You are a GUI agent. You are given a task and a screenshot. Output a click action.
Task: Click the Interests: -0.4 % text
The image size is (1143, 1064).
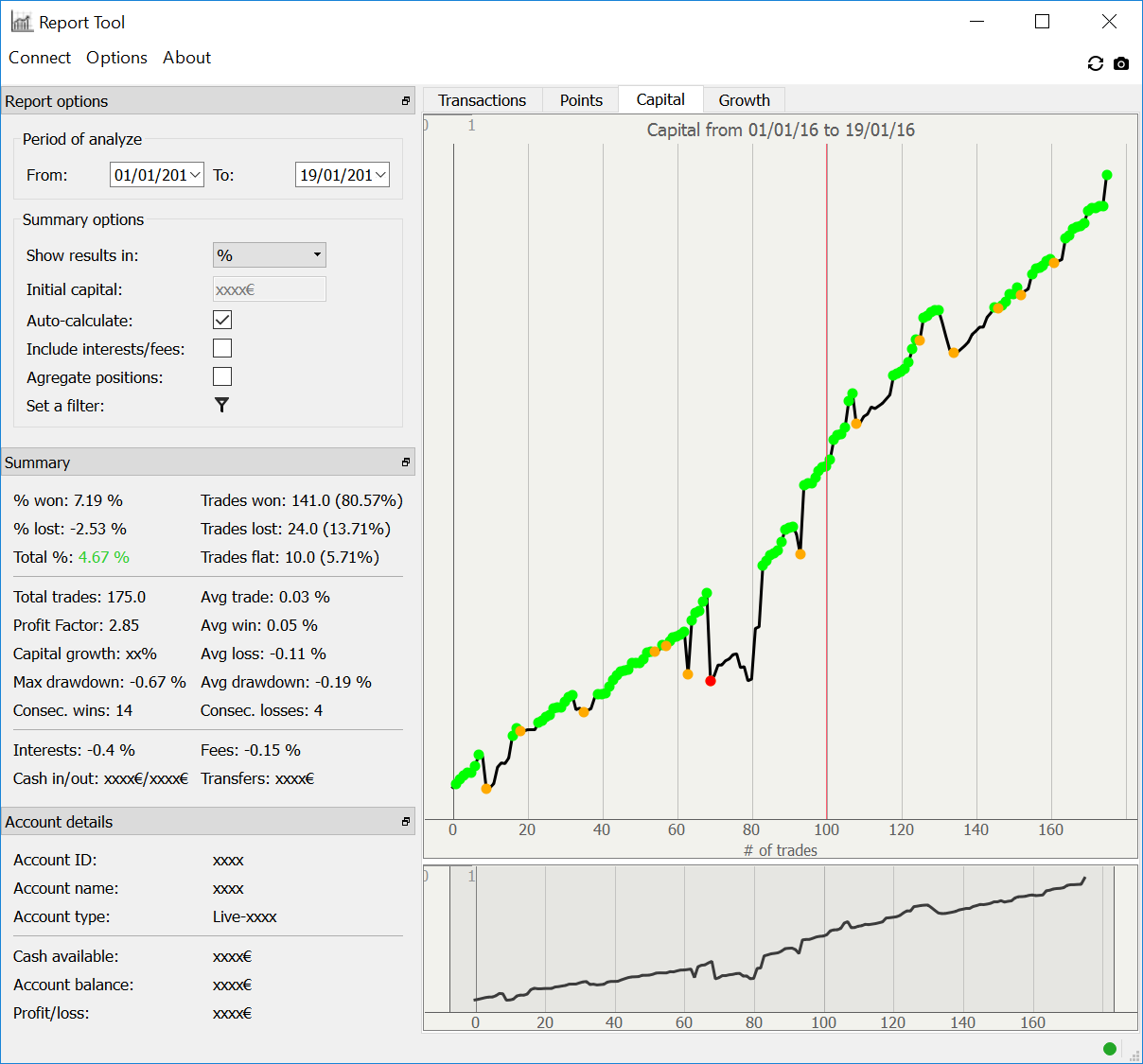tap(74, 750)
